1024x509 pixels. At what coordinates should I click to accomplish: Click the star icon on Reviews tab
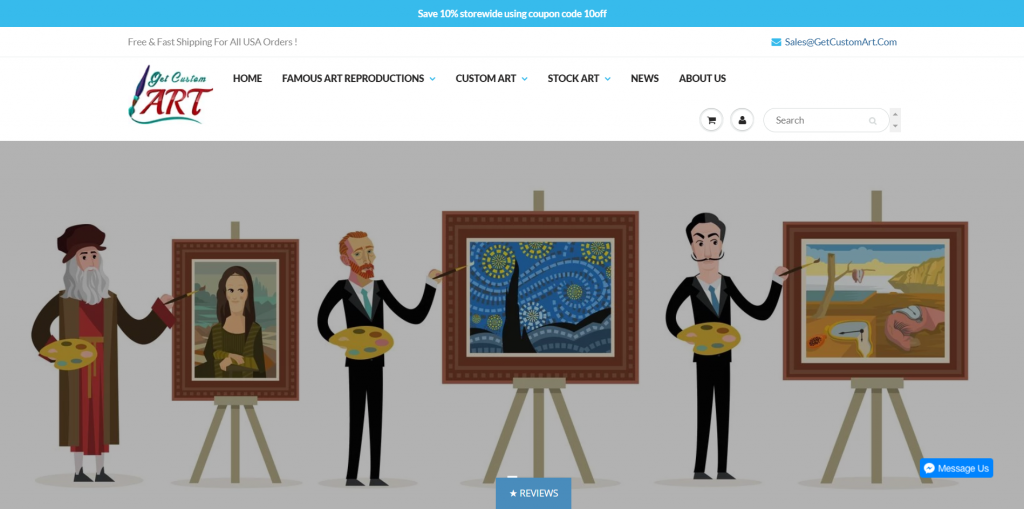tap(513, 493)
